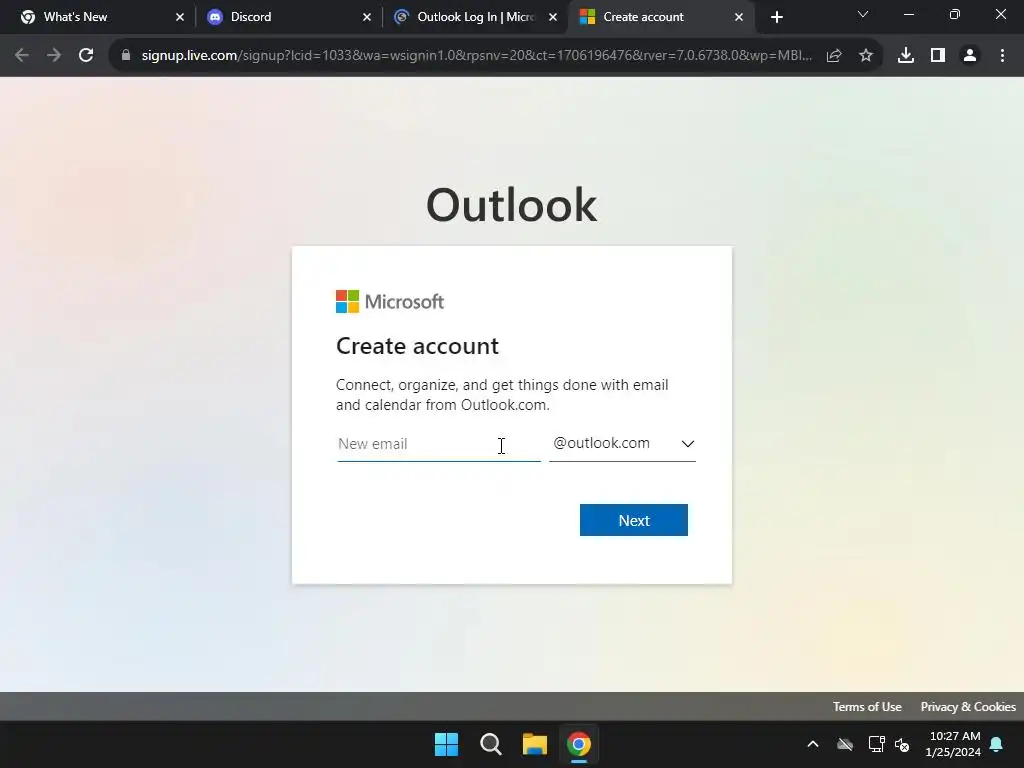Go back to the previous page
This screenshot has height=768, width=1024.
coord(22,56)
